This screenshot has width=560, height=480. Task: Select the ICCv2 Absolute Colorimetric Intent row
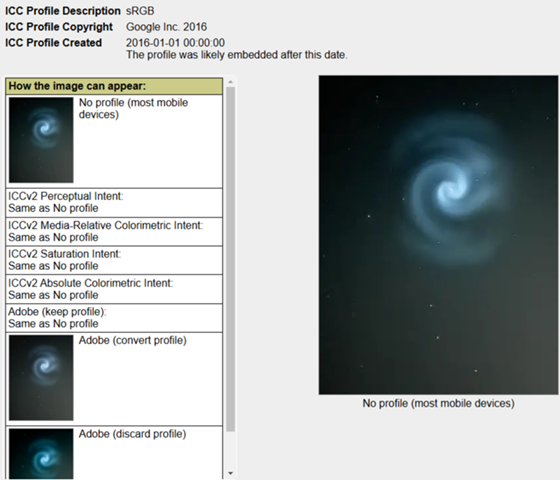click(x=114, y=289)
